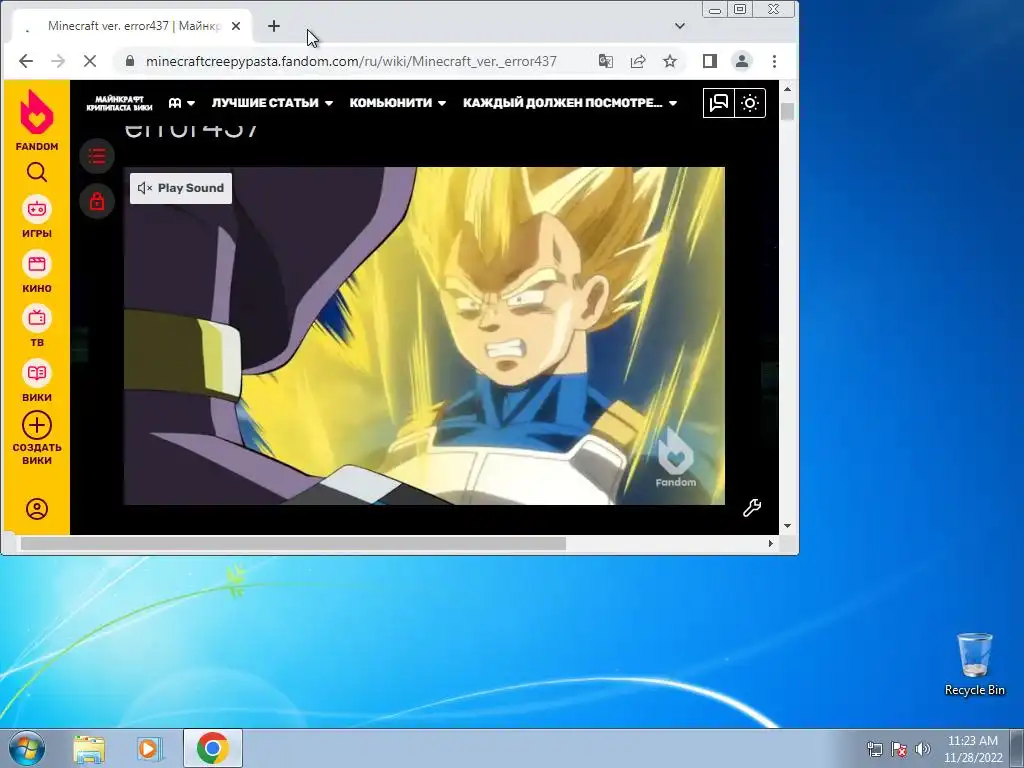The height and width of the screenshot is (768, 1024).
Task: Open the red table of contents icon
Action: 97,156
